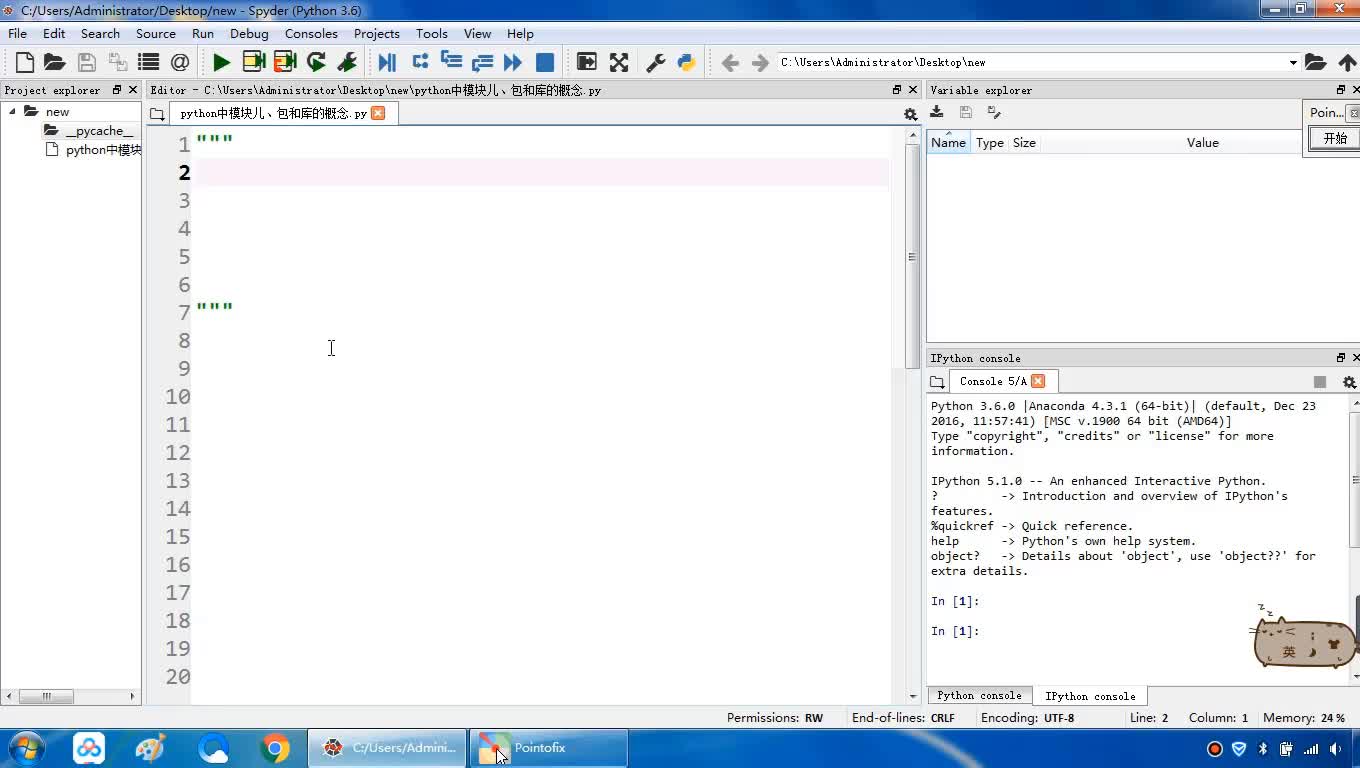The width and height of the screenshot is (1360, 768).
Task: Toggle undock of IPython console pane
Action: [x=1341, y=358]
